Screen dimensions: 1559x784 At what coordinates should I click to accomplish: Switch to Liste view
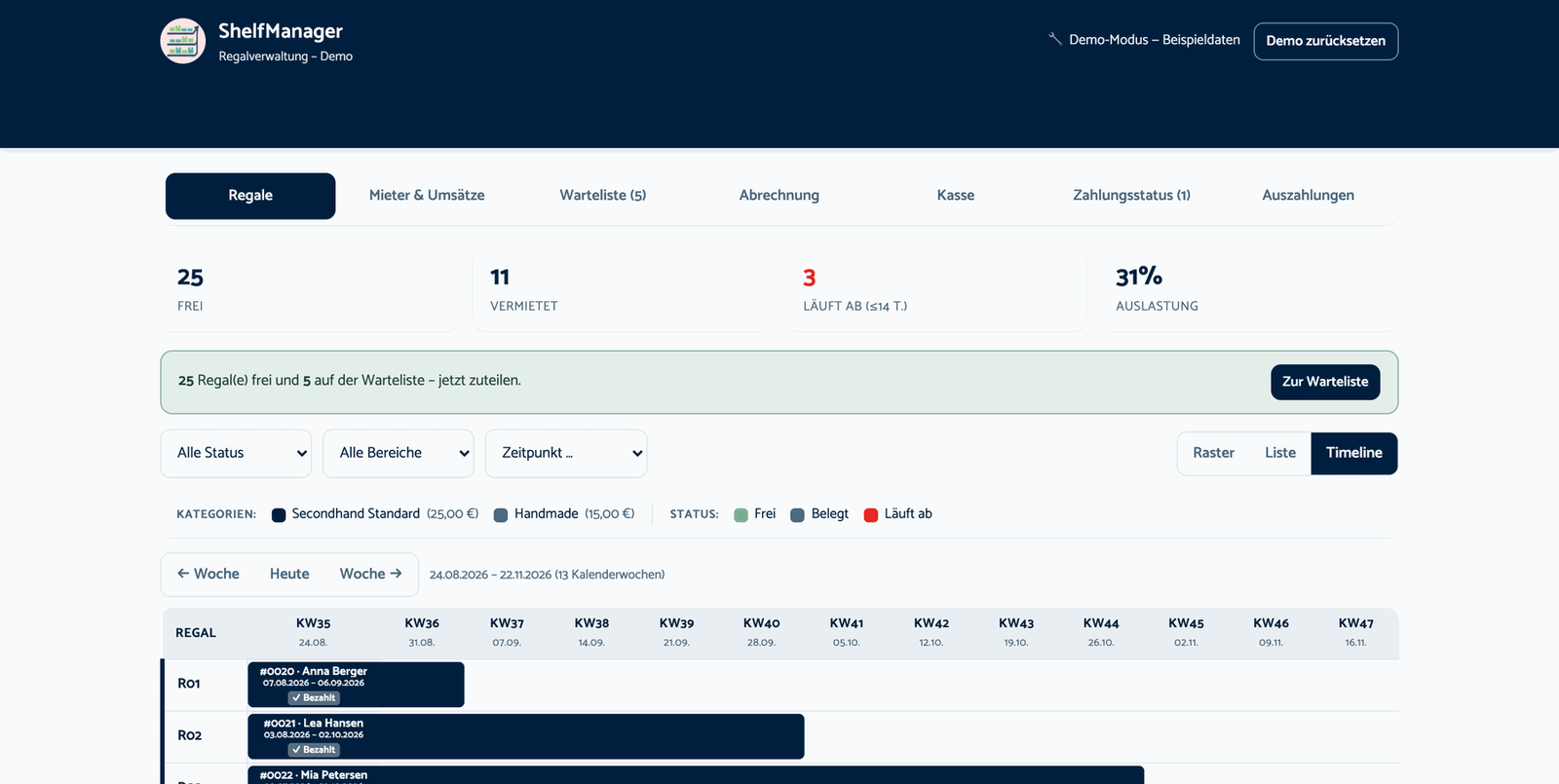pos(1280,454)
